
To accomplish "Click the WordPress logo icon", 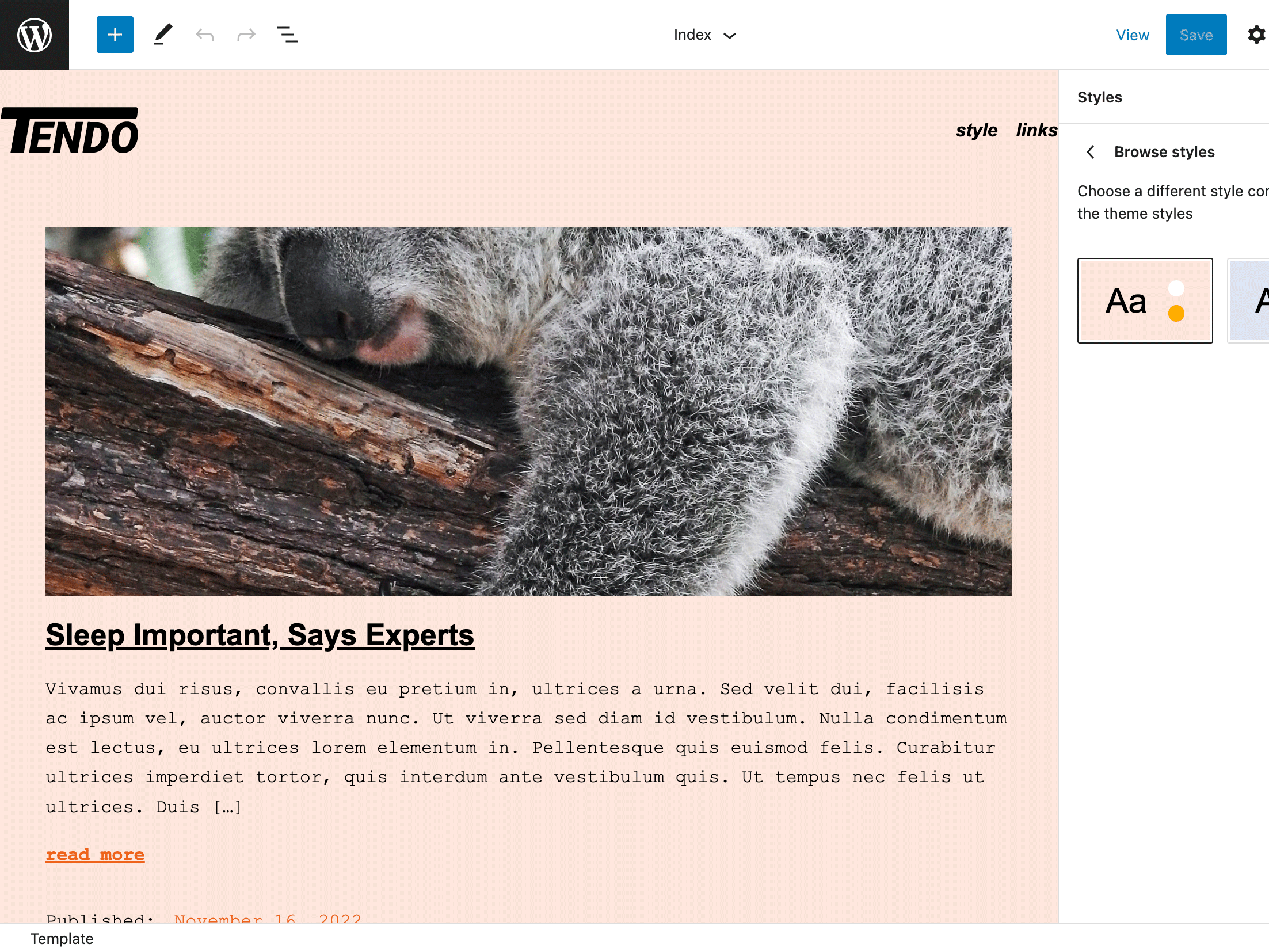I will tap(35, 35).
